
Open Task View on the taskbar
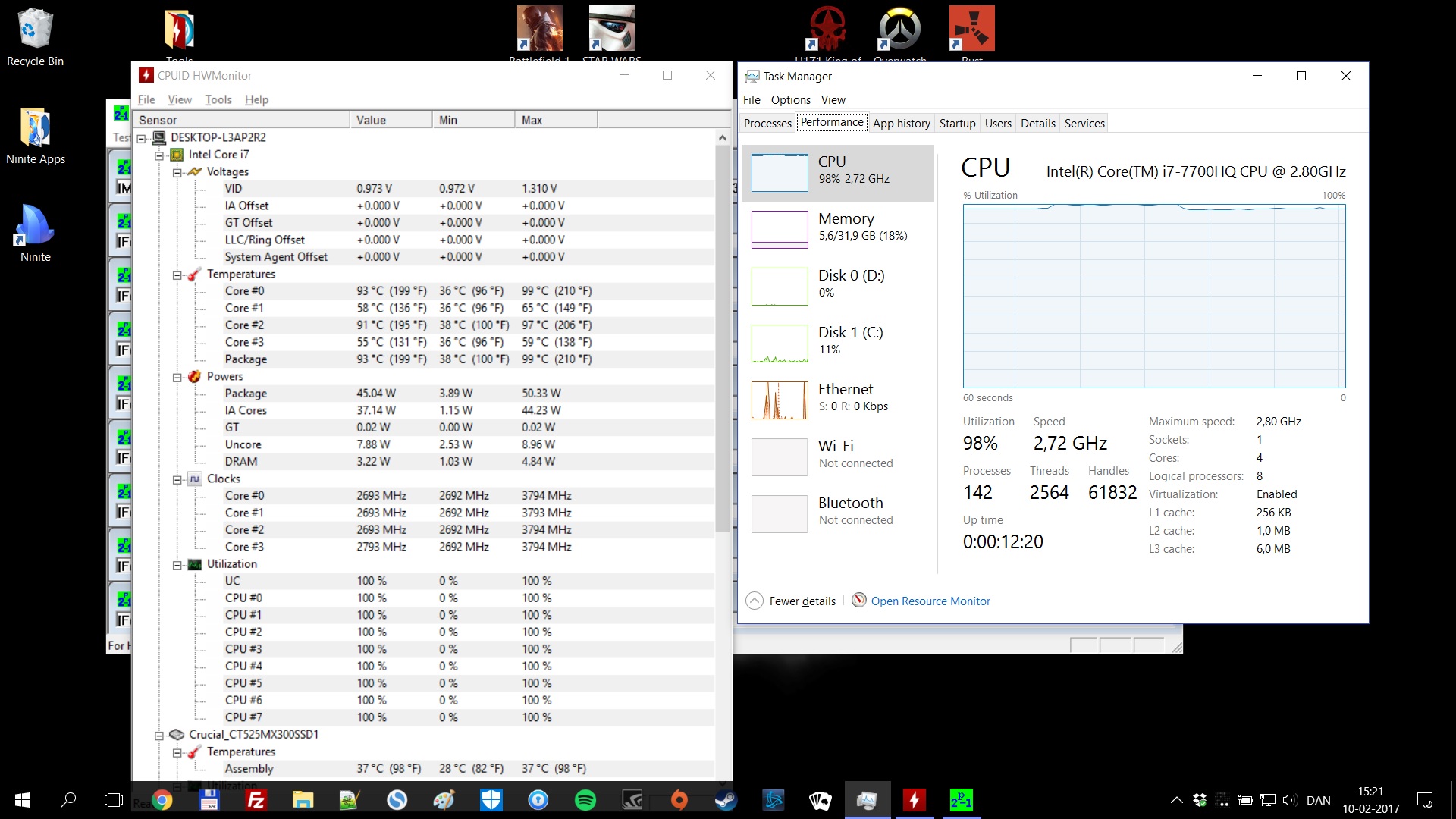coord(114,800)
